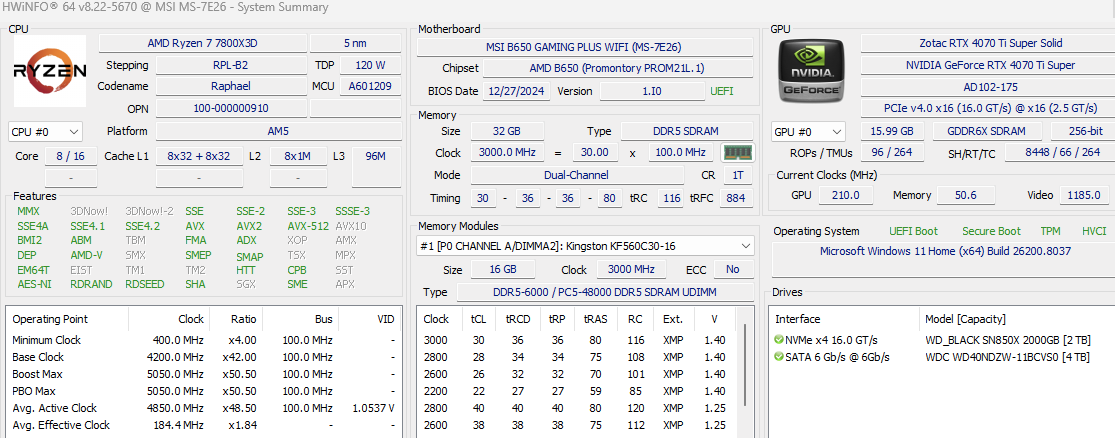1115x438 pixels.
Task: Click the OPN value 100-000000910
Action: click(x=230, y=109)
